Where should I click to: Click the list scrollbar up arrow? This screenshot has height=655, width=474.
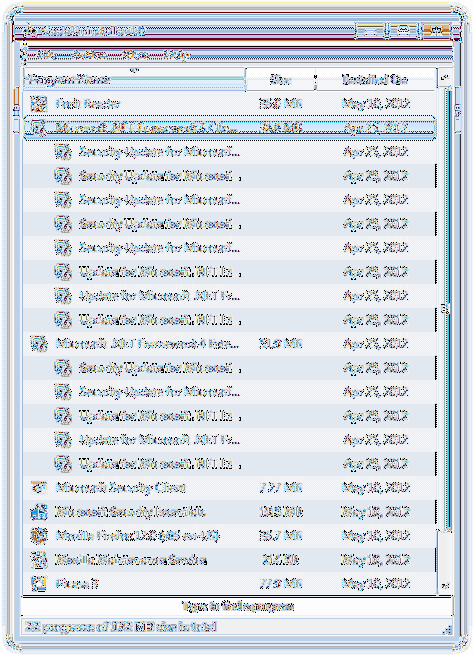[x=445, y=78]
